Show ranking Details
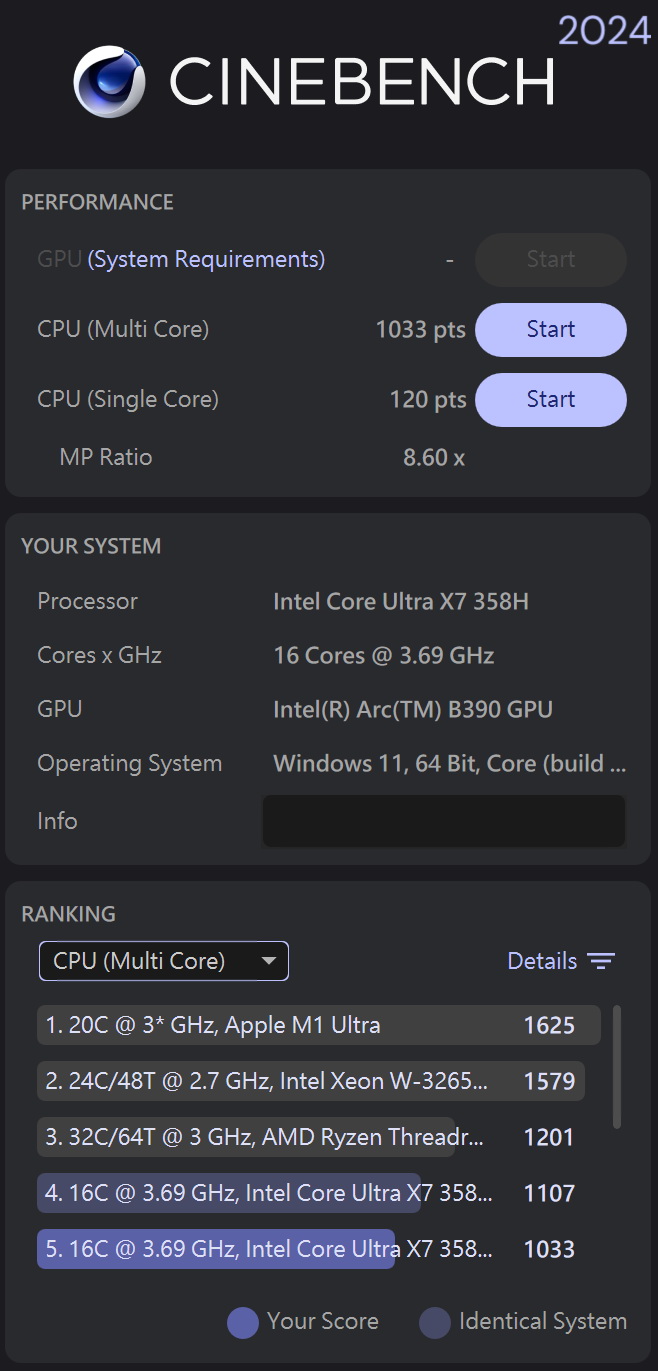The image size is (658, 1371). [542, 962]
